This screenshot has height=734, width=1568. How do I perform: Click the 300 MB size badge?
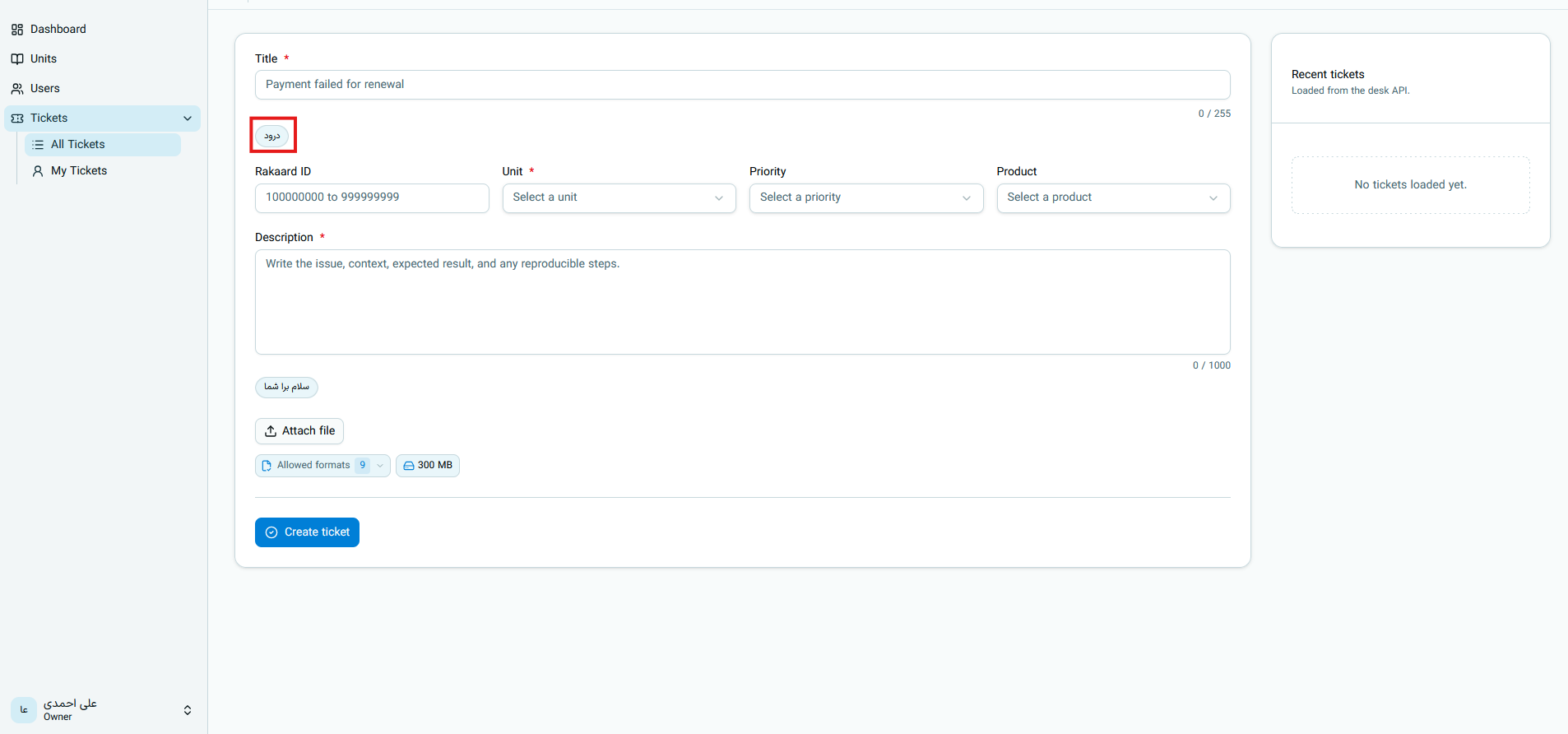428,466
